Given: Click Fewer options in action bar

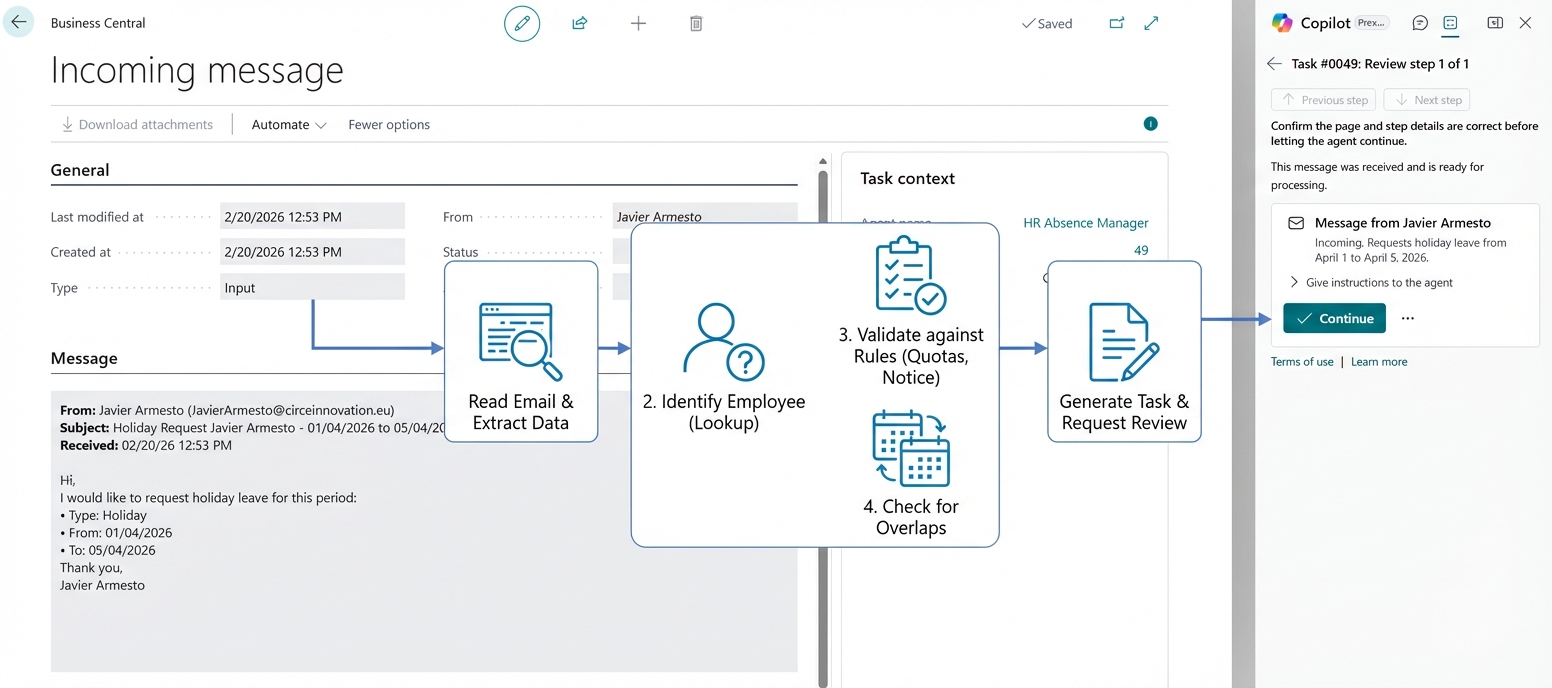Looking at the screenshot, I should (x=389, y=125).
